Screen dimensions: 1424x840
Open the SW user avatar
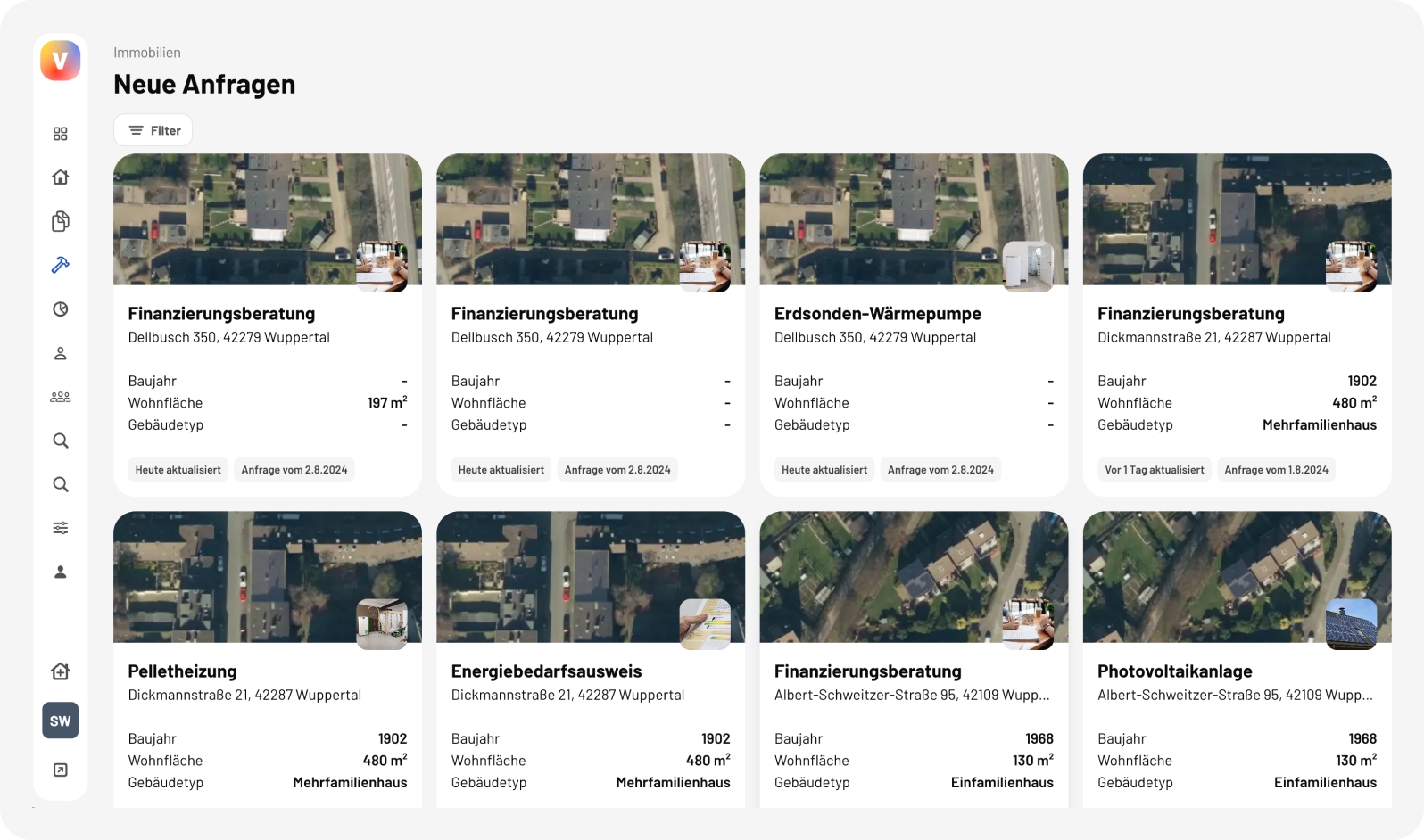60,721
